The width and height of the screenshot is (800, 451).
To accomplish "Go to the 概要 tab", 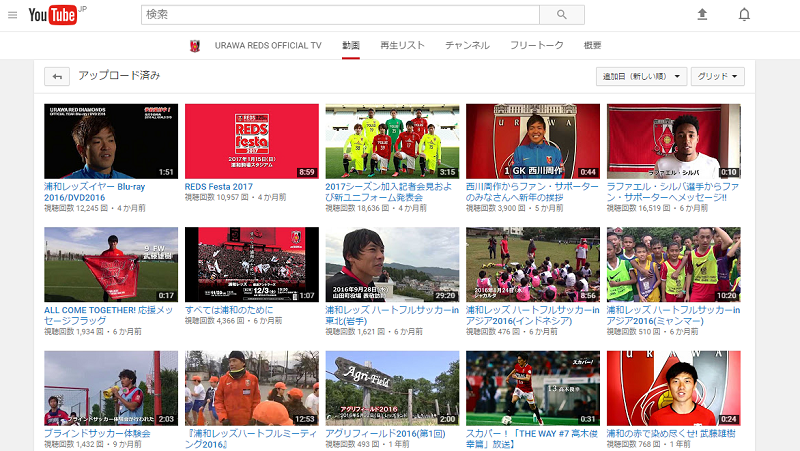I will click(x=593, y=45).
